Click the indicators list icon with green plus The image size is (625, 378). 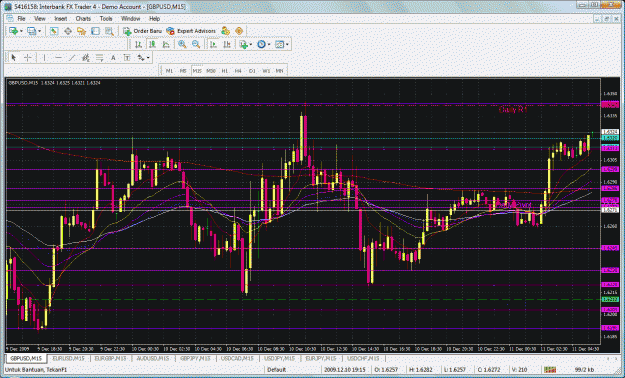point(243,44)
